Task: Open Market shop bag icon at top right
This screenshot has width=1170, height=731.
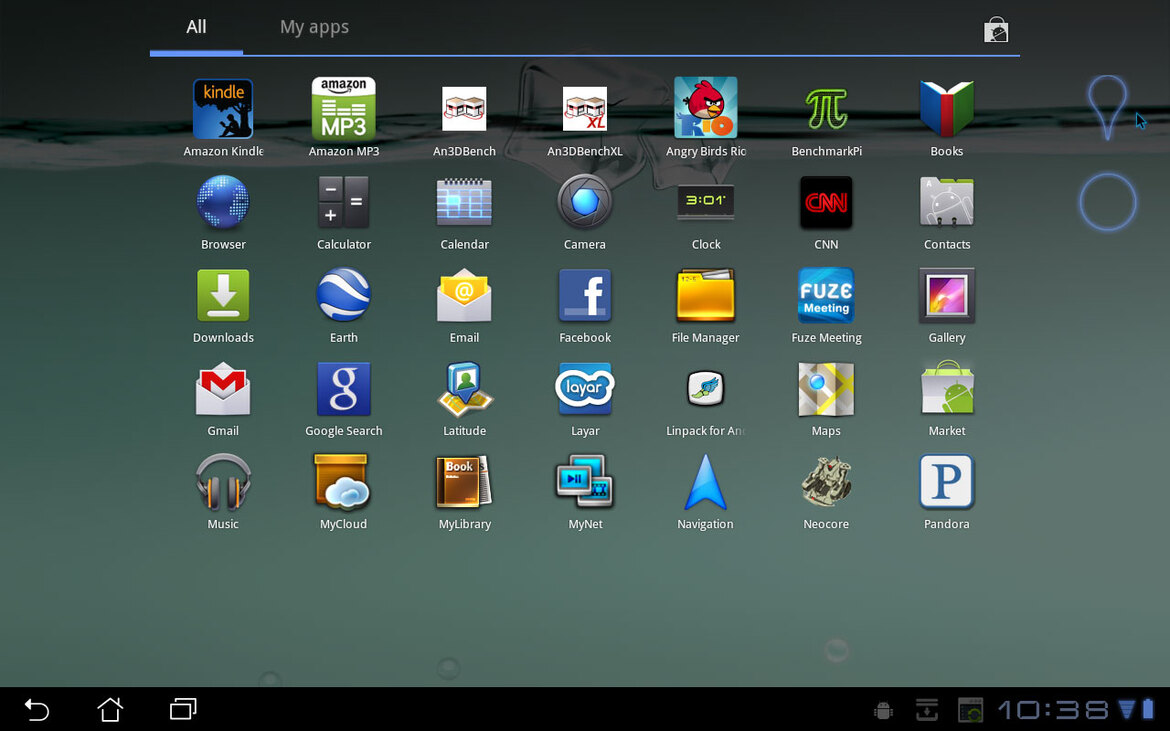Action: [x=996, y=30]
